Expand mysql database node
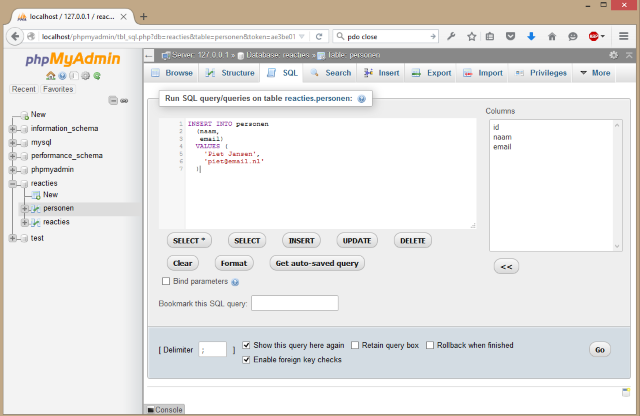Screen dimensions: 640x416 pos(12,143)
